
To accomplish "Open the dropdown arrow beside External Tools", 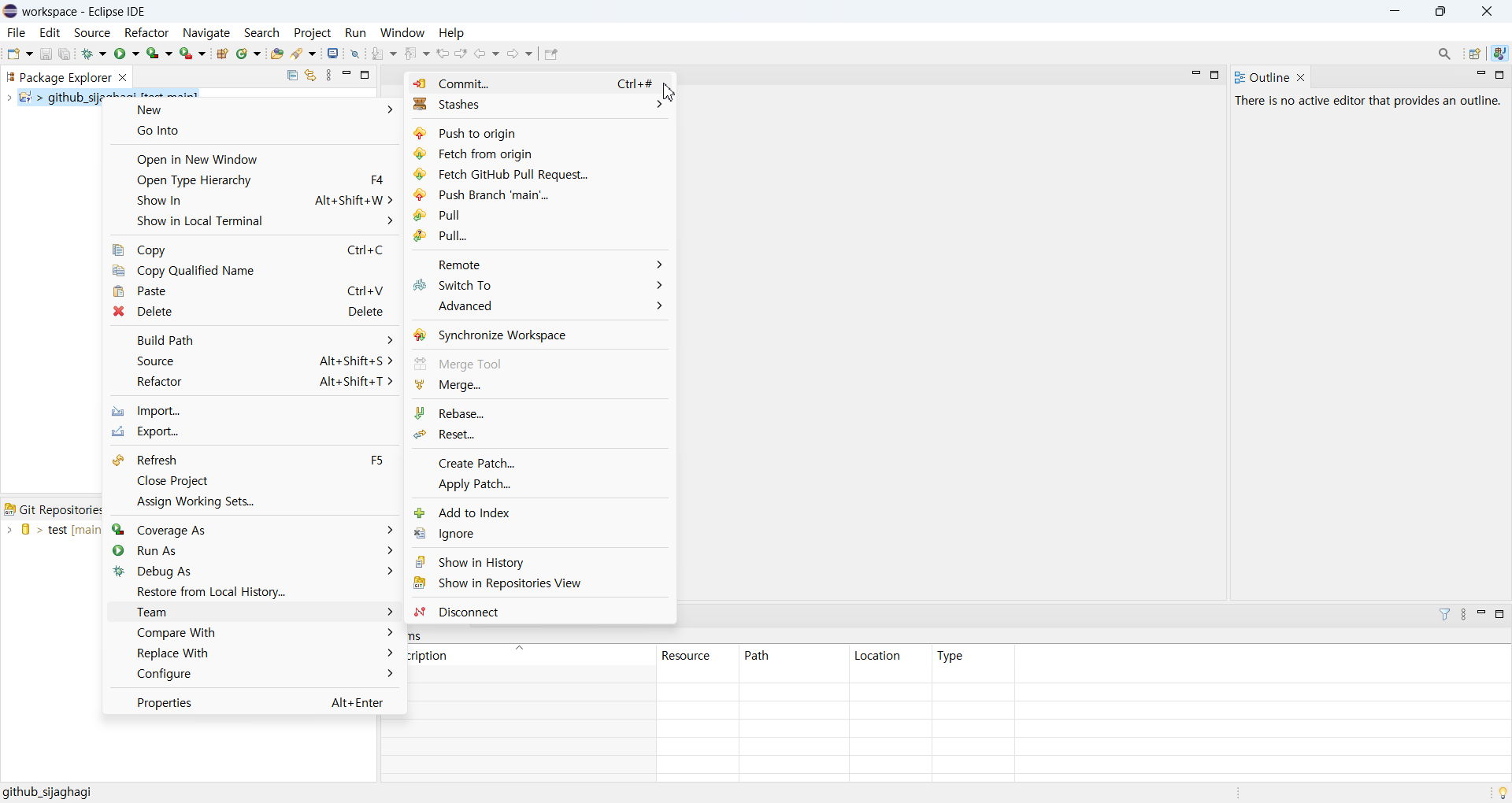I will [x=202, y=54].
